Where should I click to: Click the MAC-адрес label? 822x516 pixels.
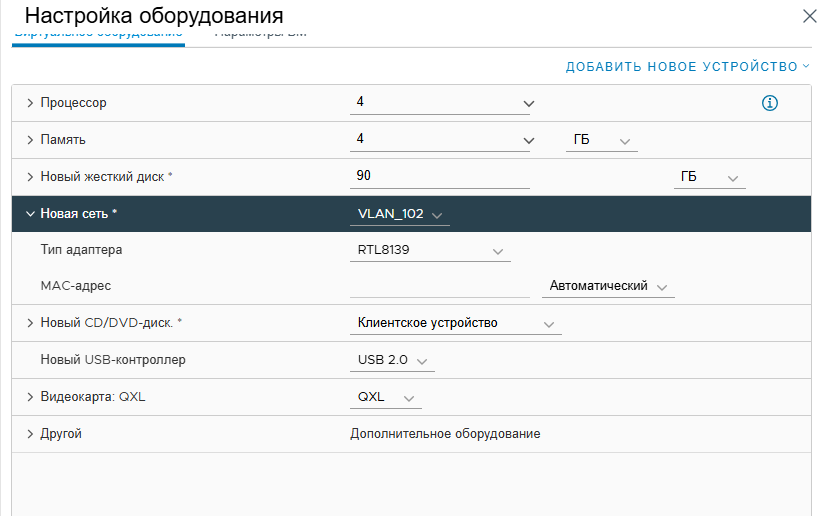75,286
